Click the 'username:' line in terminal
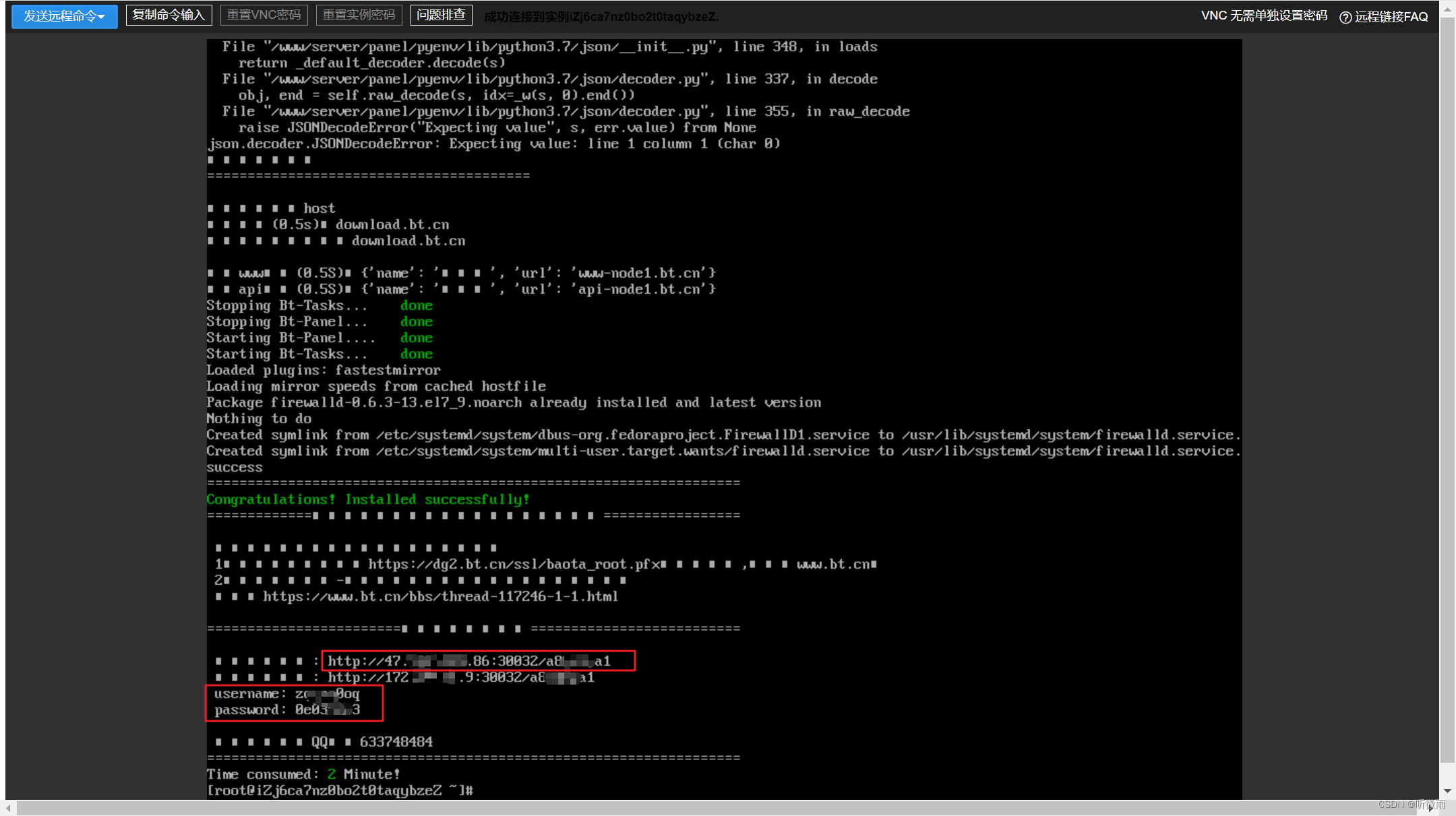This screenshot has height=816, width=1456. (287, 693)
